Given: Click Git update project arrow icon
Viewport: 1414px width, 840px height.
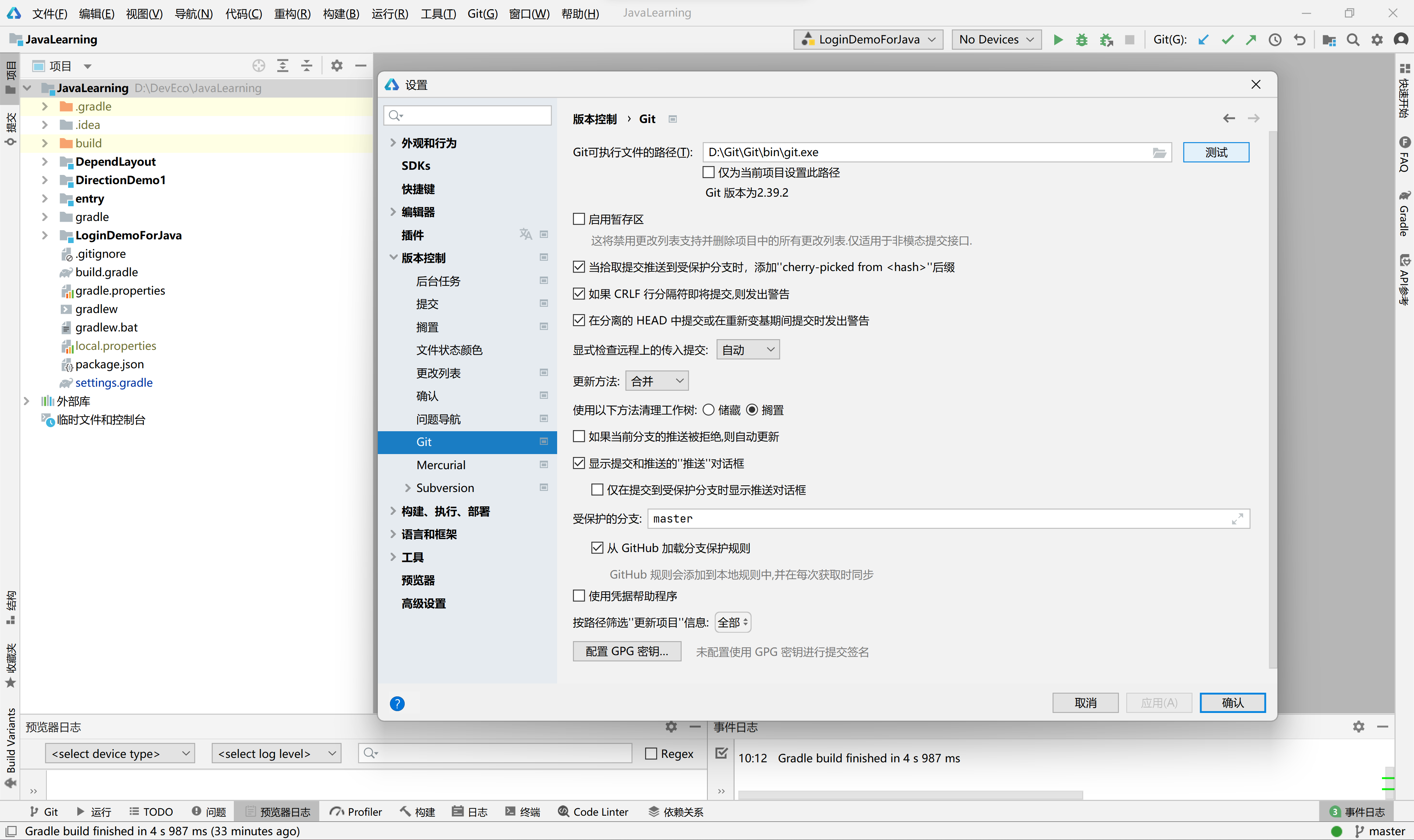Looking at the screenshot, I should pos(1203,40).
